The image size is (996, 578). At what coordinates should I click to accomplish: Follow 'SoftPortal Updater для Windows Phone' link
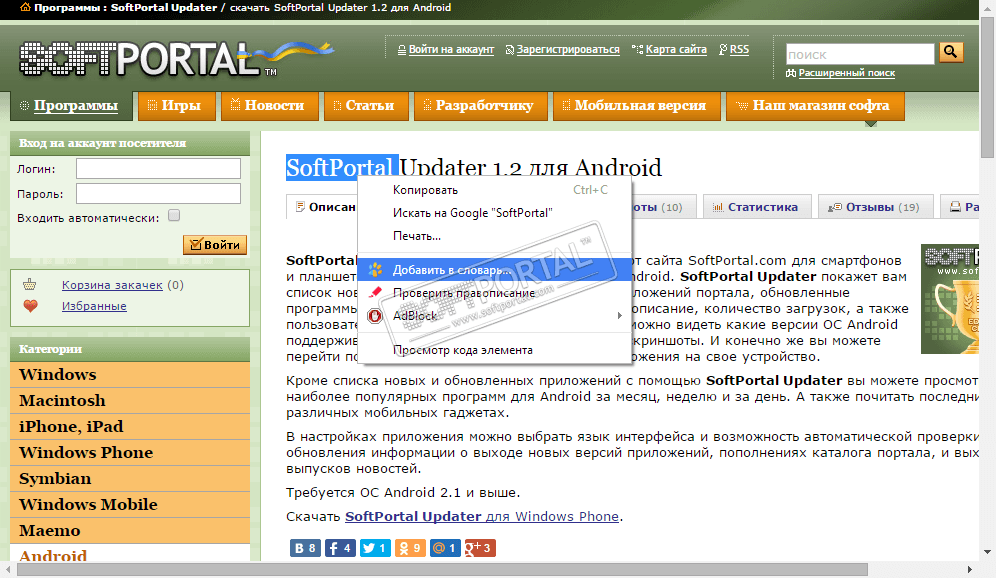coord(482,516)
